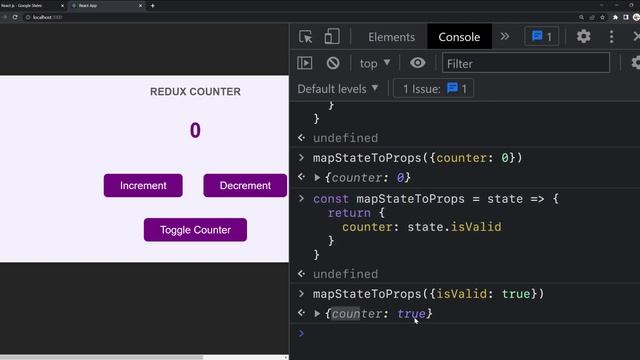The width and height of the screenshot is (640, 360).
Task: Click the const mapStateToProps definition line
Action: (436, 199)
